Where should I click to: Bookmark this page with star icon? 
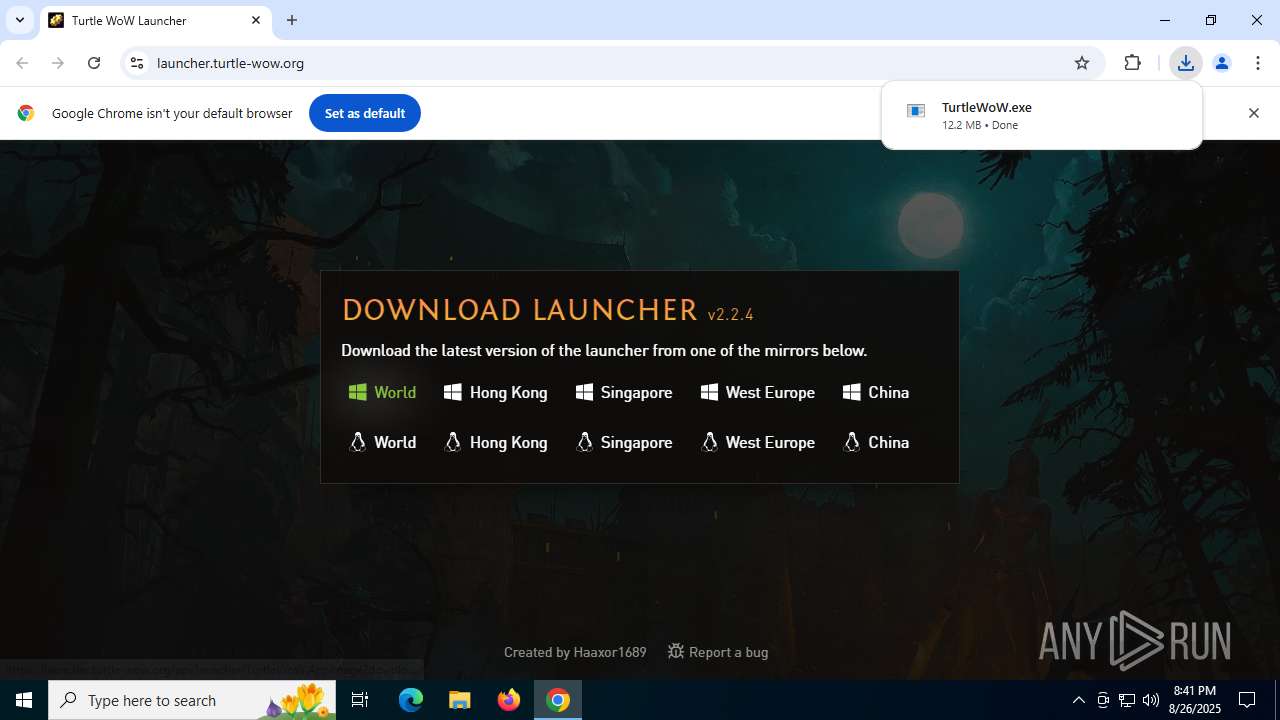(x=1082, y=63)
